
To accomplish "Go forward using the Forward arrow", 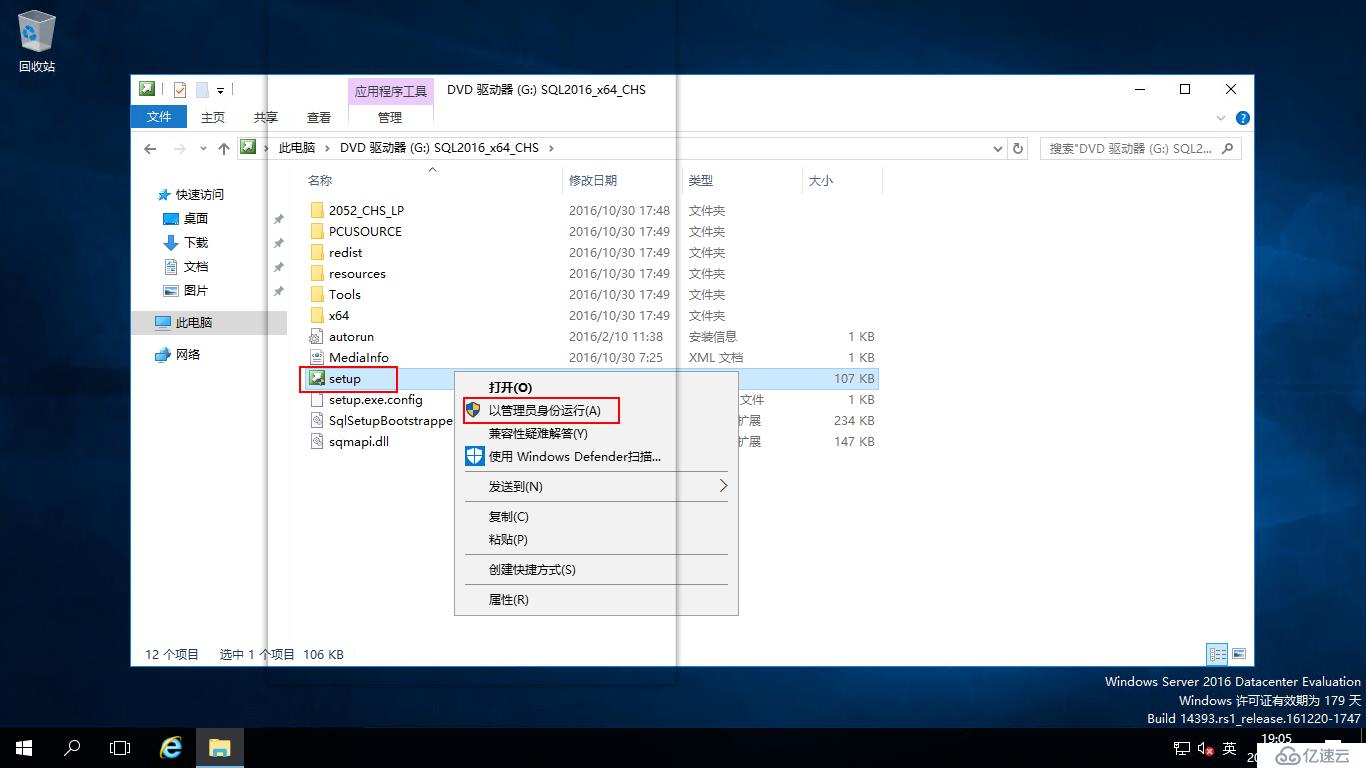I will click(180, 148).
